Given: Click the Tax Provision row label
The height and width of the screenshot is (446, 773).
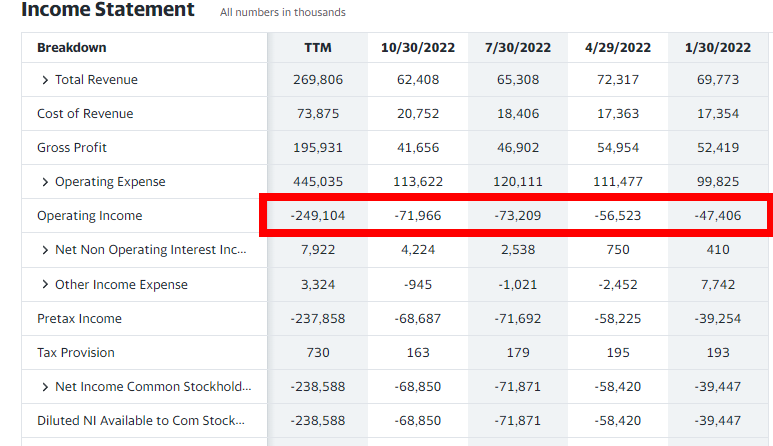Looking at the screenshot, I should tap(76, 353).
